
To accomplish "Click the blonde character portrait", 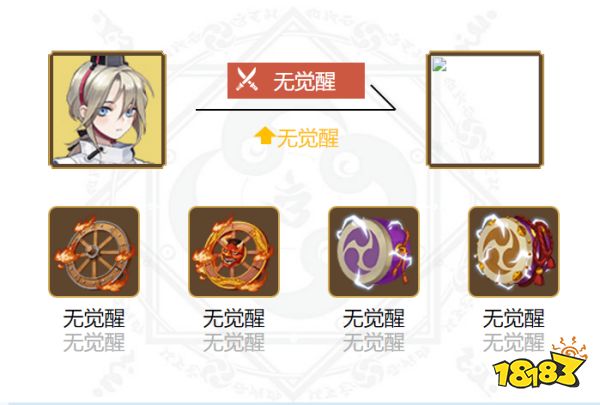I will [x=107, y=109].
